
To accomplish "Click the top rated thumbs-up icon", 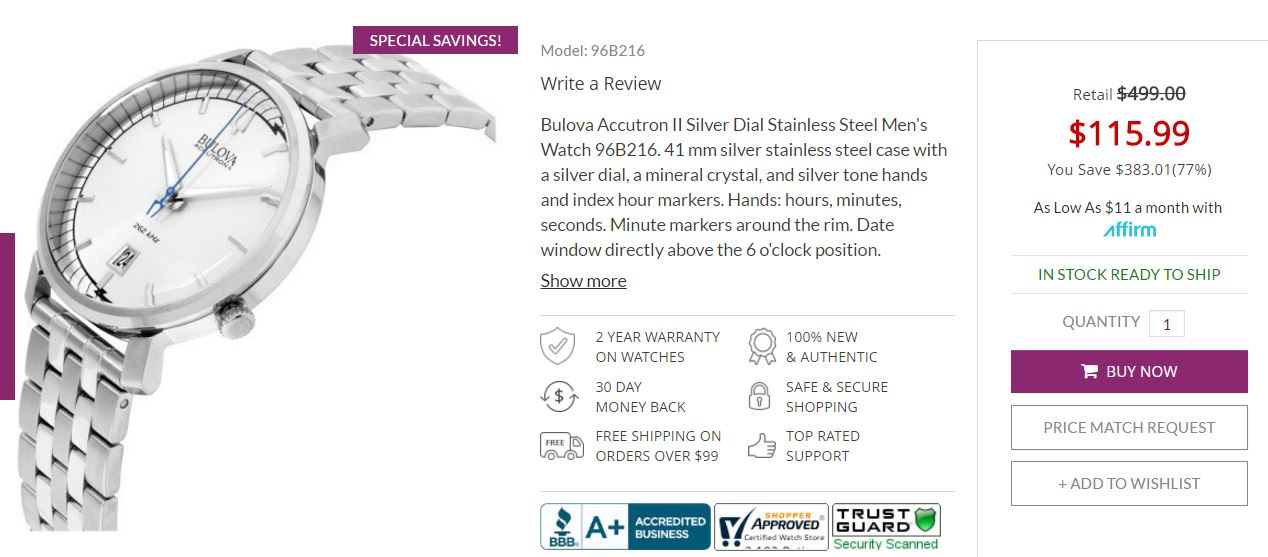I will [x=762, y=445].
